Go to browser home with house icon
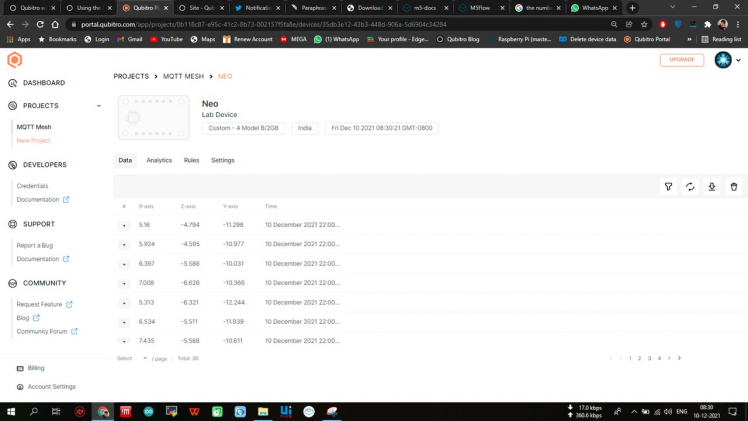Image resolution: width=748 pixels, height=421 pixels. [x=55, y=24]
